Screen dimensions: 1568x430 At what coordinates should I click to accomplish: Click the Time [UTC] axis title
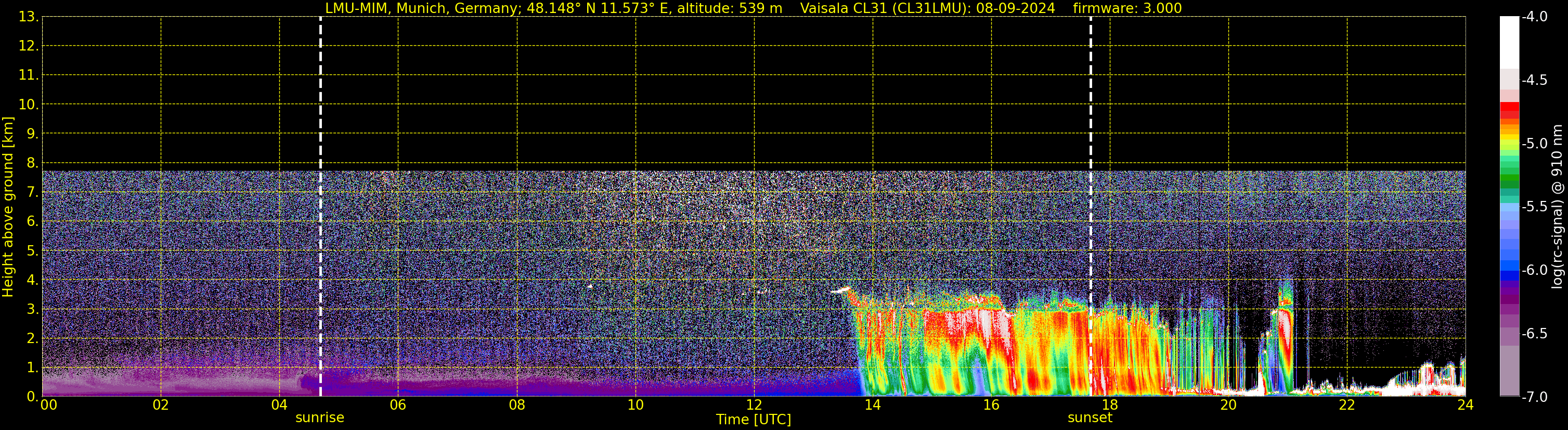(x=753, y=420)
